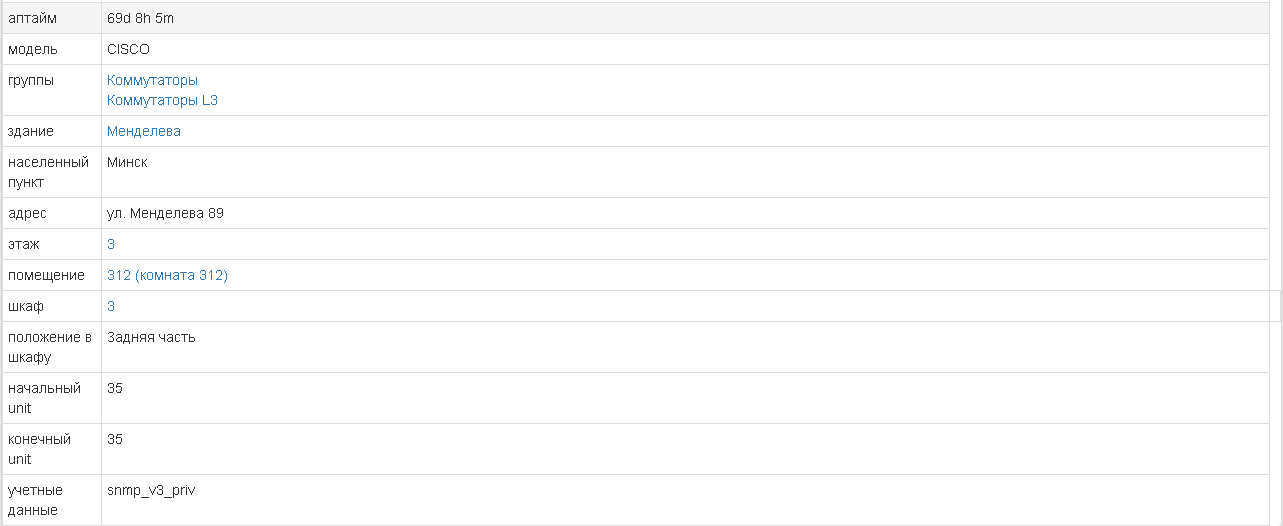Click the snmp_v3_priv credentials value
The width and height of the screenshot is (1283, 526).
click(151, 490)
